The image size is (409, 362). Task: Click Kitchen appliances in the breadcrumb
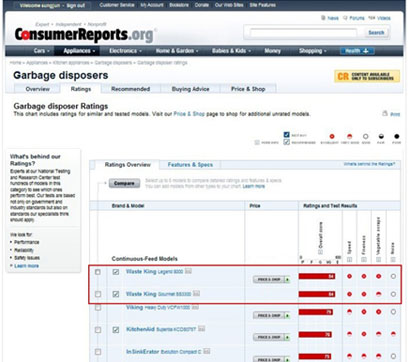pos(71,63)
